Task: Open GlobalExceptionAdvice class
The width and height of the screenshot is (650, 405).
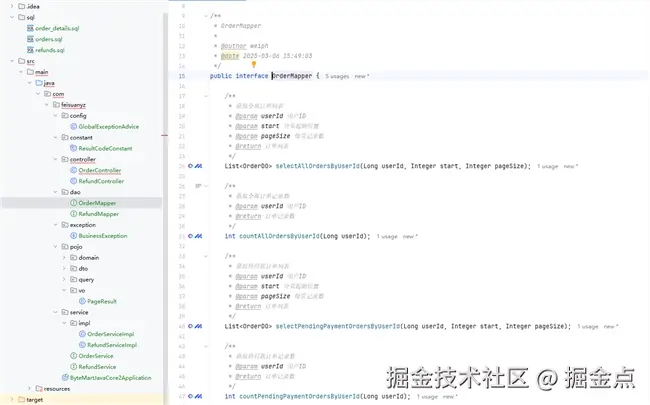Action: [109, 126]
